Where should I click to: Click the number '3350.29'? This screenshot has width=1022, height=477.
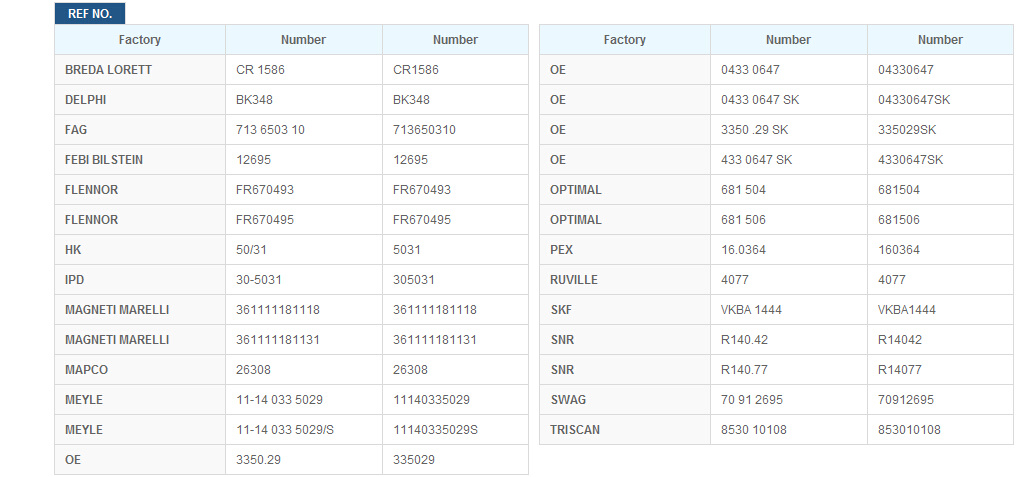tap(258, 459)
